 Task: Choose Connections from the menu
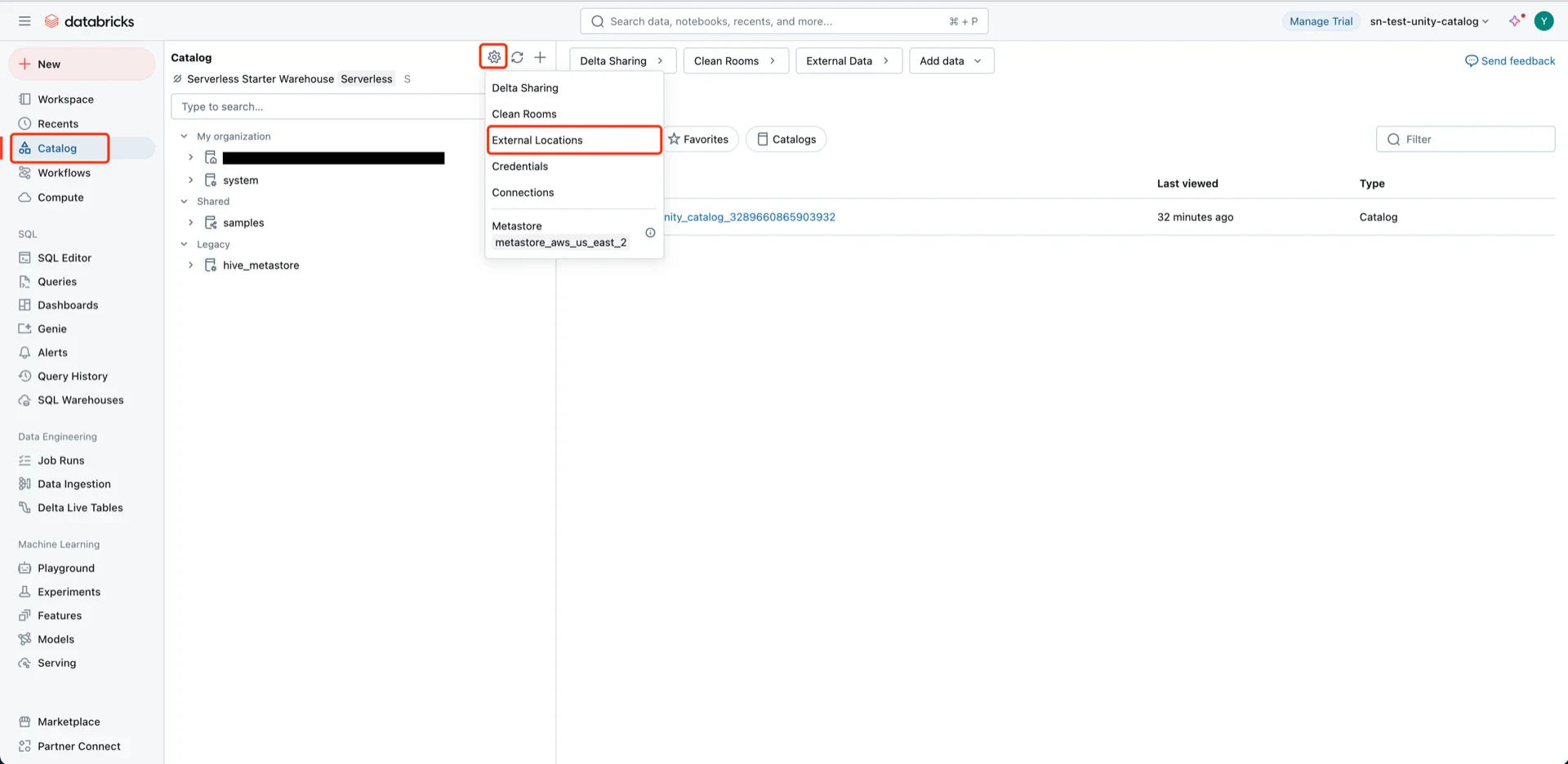574,193
